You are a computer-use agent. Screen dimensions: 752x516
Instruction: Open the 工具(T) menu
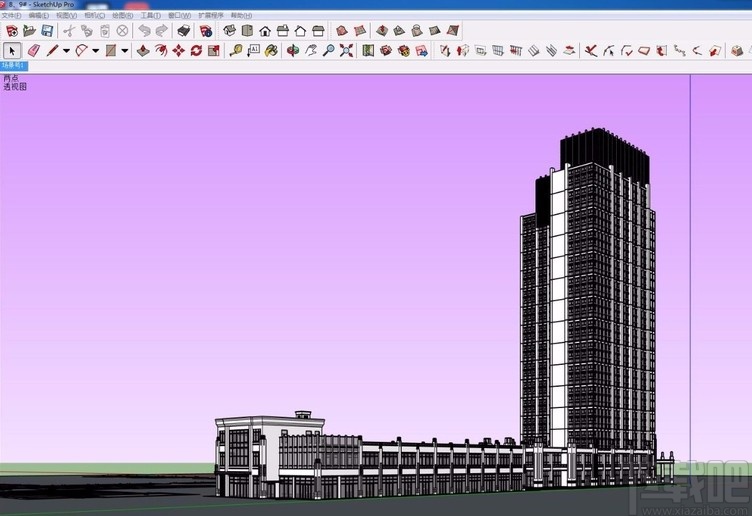(x=150, y=15)
